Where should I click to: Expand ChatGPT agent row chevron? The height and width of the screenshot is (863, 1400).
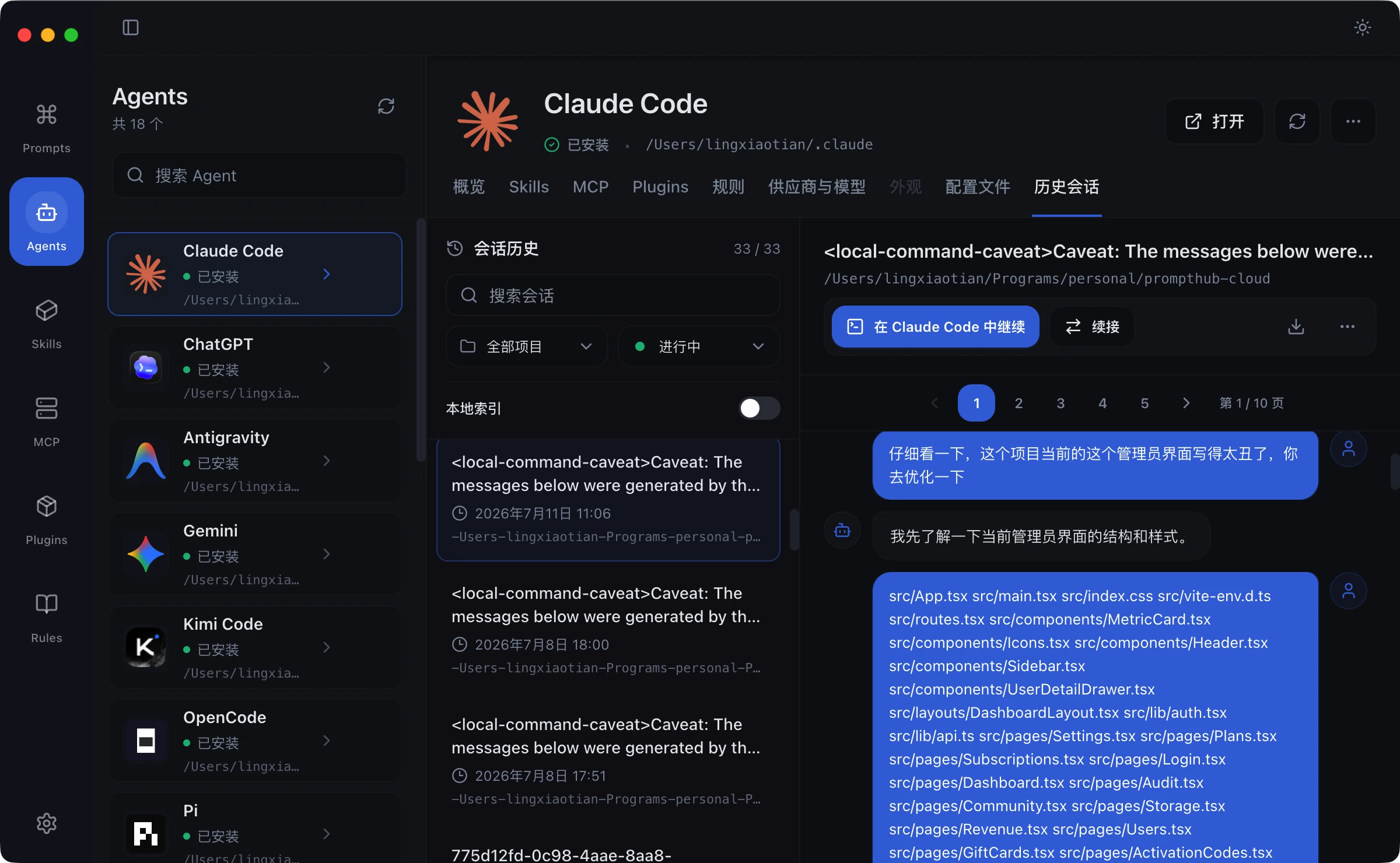(x=327, y=367)
